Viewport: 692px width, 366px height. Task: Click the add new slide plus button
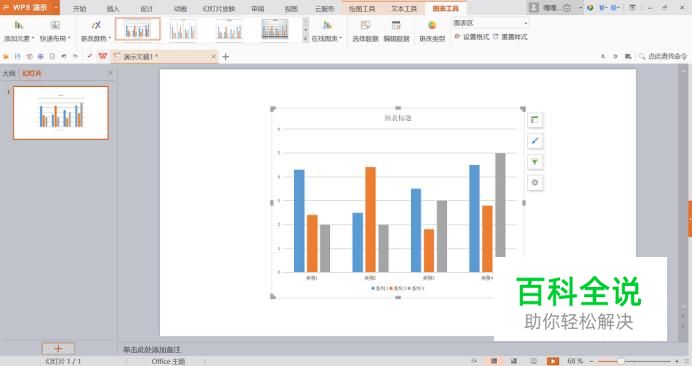point(58,348)
